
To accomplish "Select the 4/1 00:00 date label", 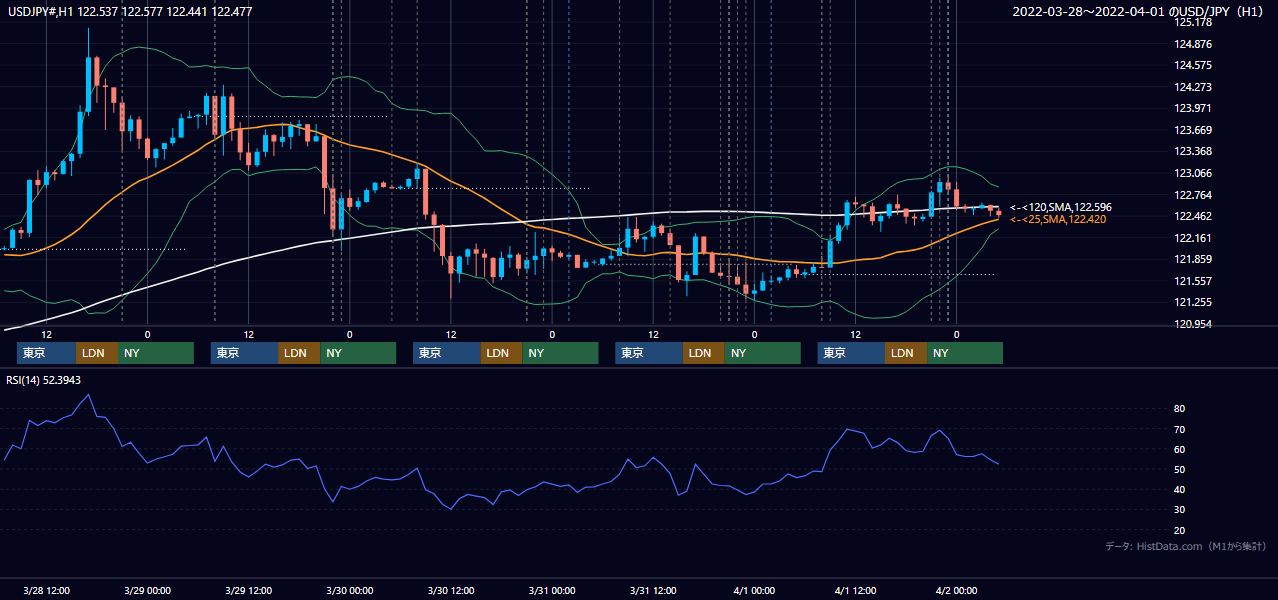I will tap(754, 591).
